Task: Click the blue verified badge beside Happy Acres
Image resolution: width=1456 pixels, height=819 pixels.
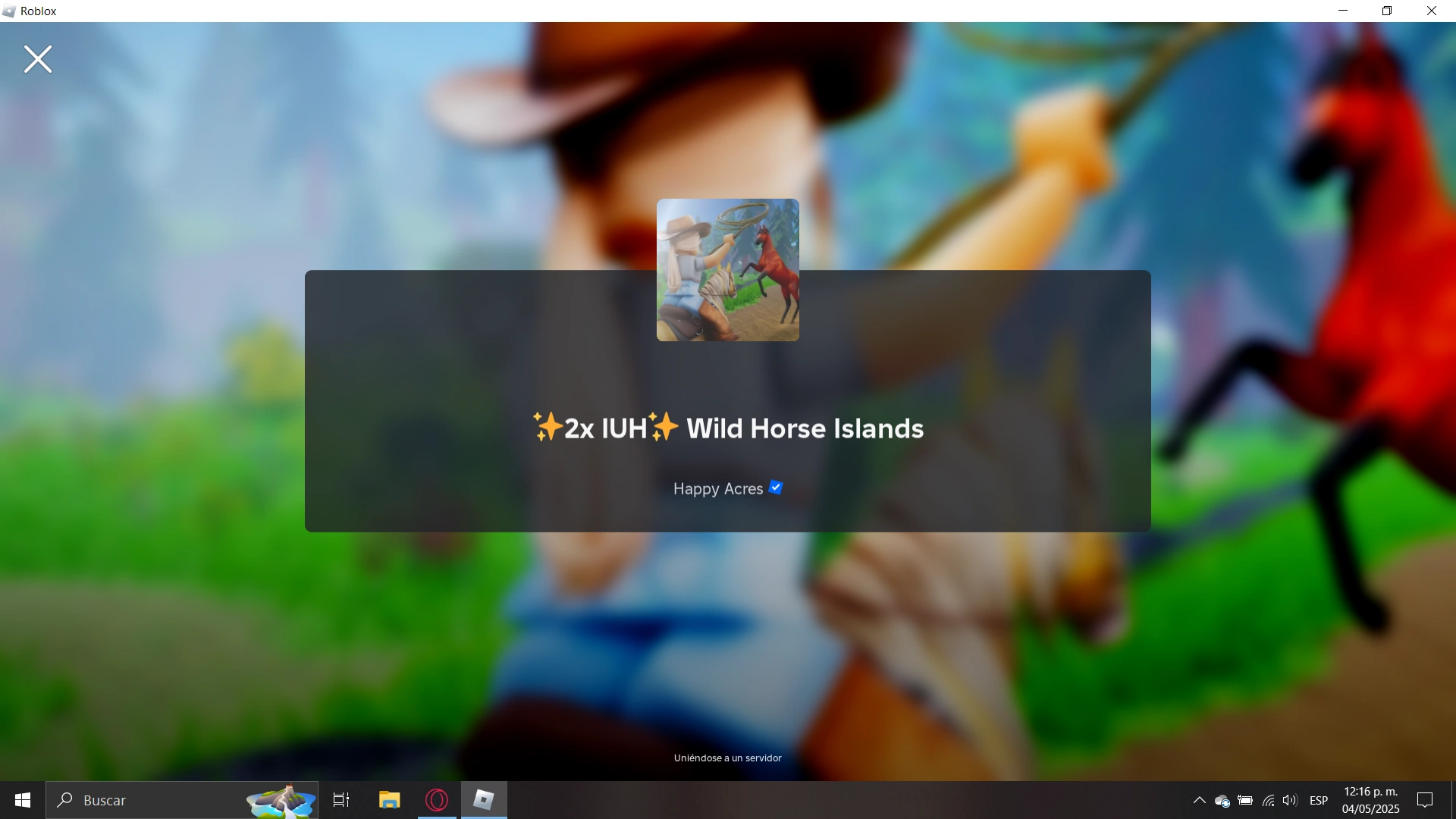Action: pyautogui.click(x=776, y=488)
